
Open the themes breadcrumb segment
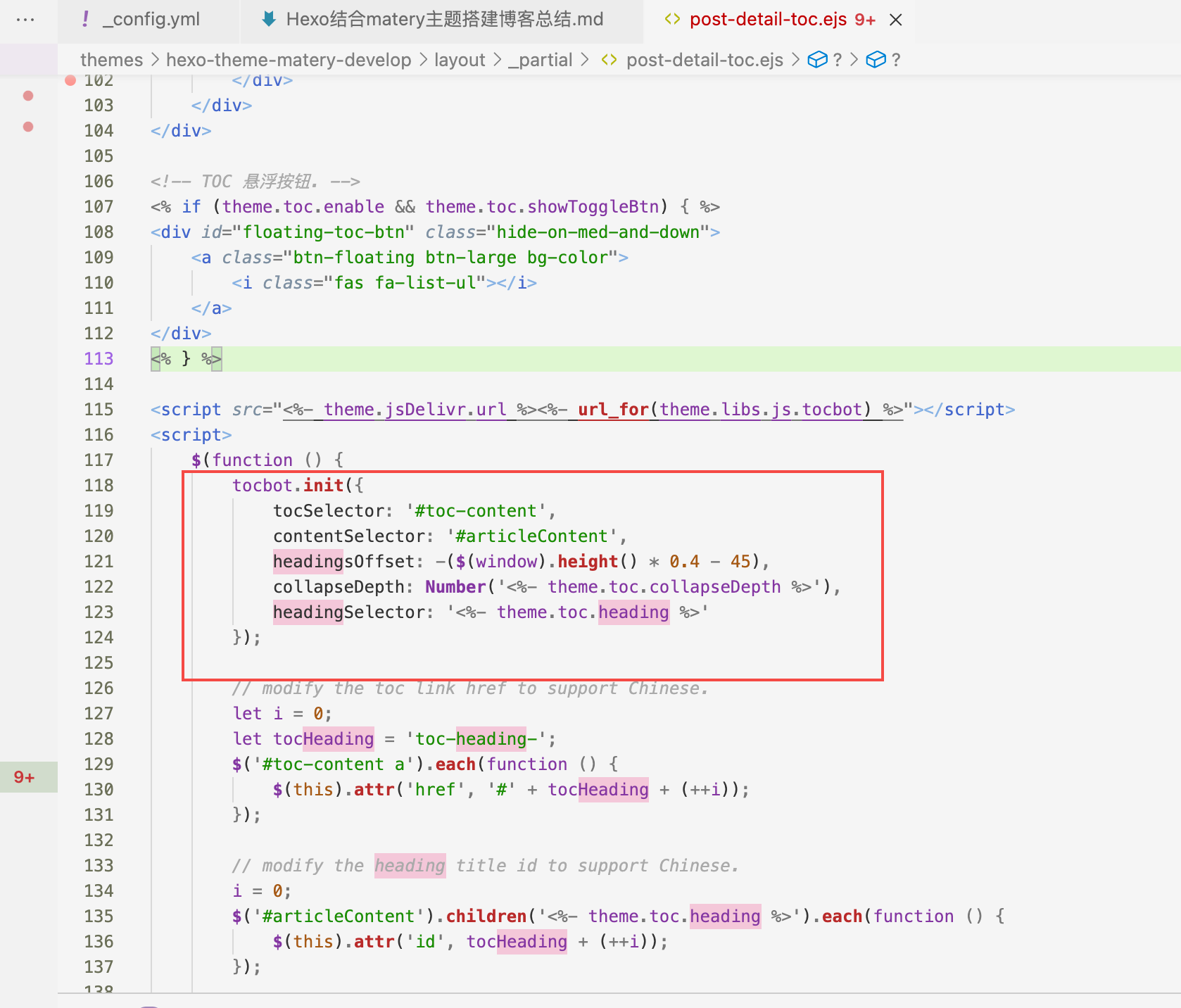(x=111, y=60)
